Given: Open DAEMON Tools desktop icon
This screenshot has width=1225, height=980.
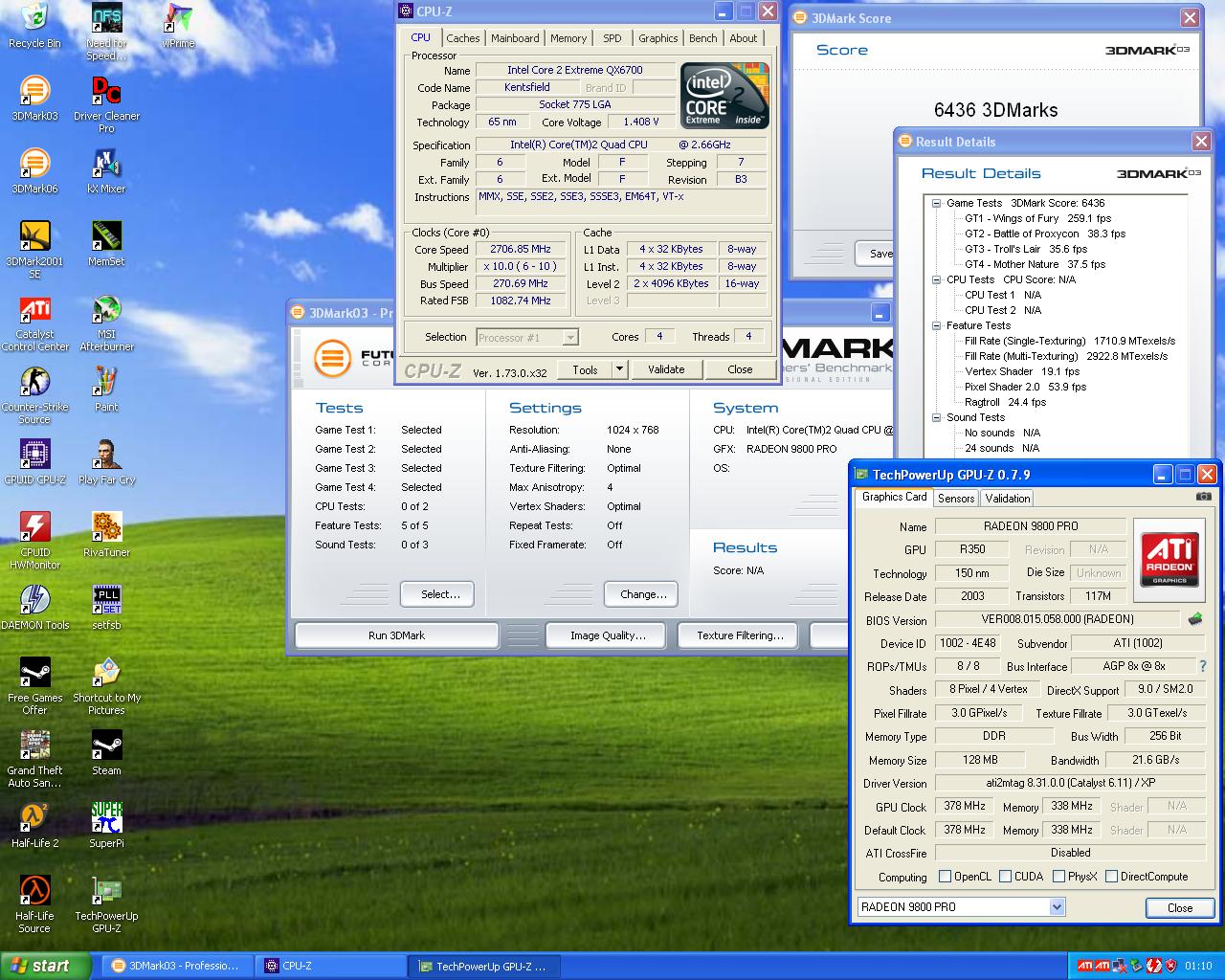Looking at the screenshot, I should [x=34, y=608].
